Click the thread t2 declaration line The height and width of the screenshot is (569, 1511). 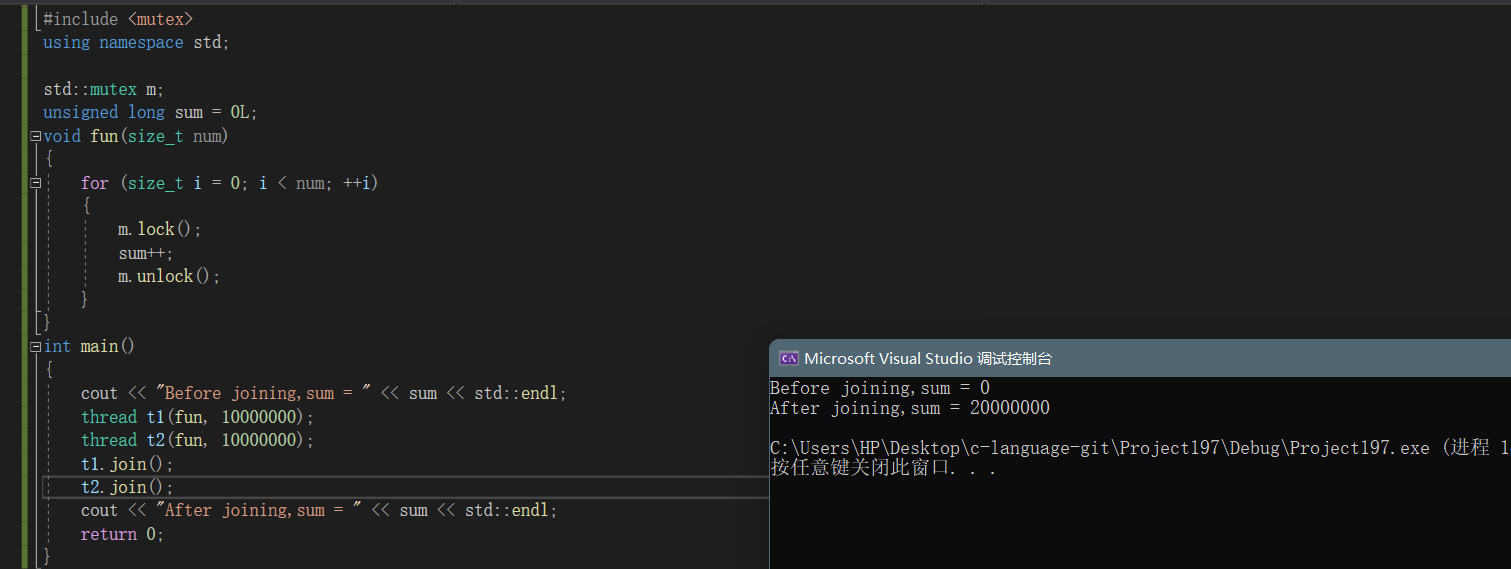point(197,440)
